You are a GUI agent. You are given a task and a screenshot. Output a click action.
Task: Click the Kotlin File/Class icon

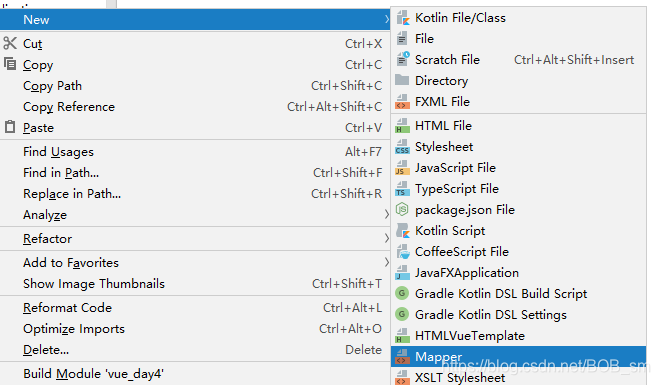click(x=402, y=18)
